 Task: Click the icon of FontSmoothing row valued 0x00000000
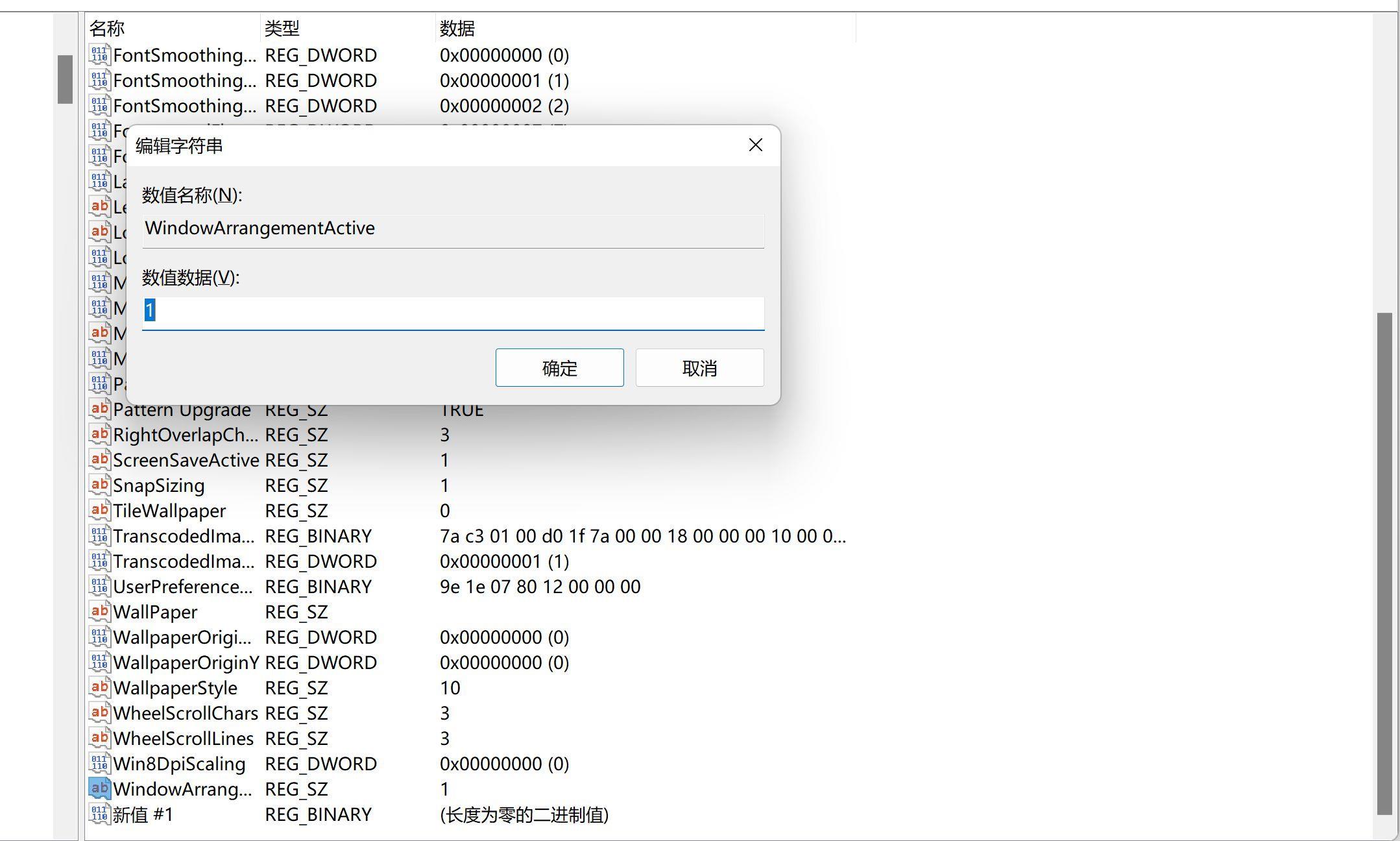click(99, 55)
